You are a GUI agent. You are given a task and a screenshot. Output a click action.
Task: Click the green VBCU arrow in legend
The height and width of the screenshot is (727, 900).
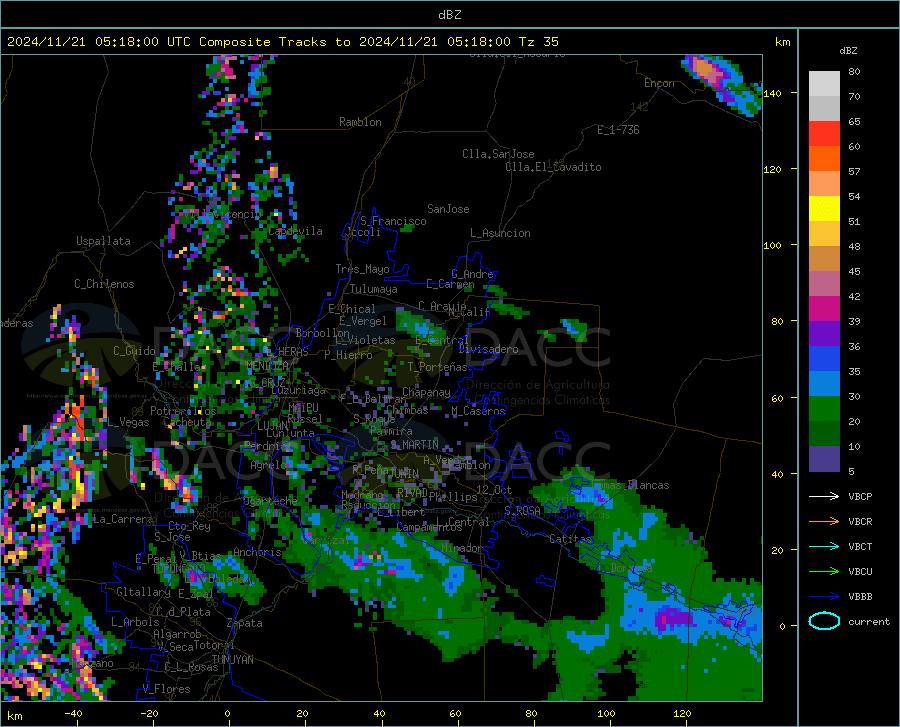click(x=824, y=572)
